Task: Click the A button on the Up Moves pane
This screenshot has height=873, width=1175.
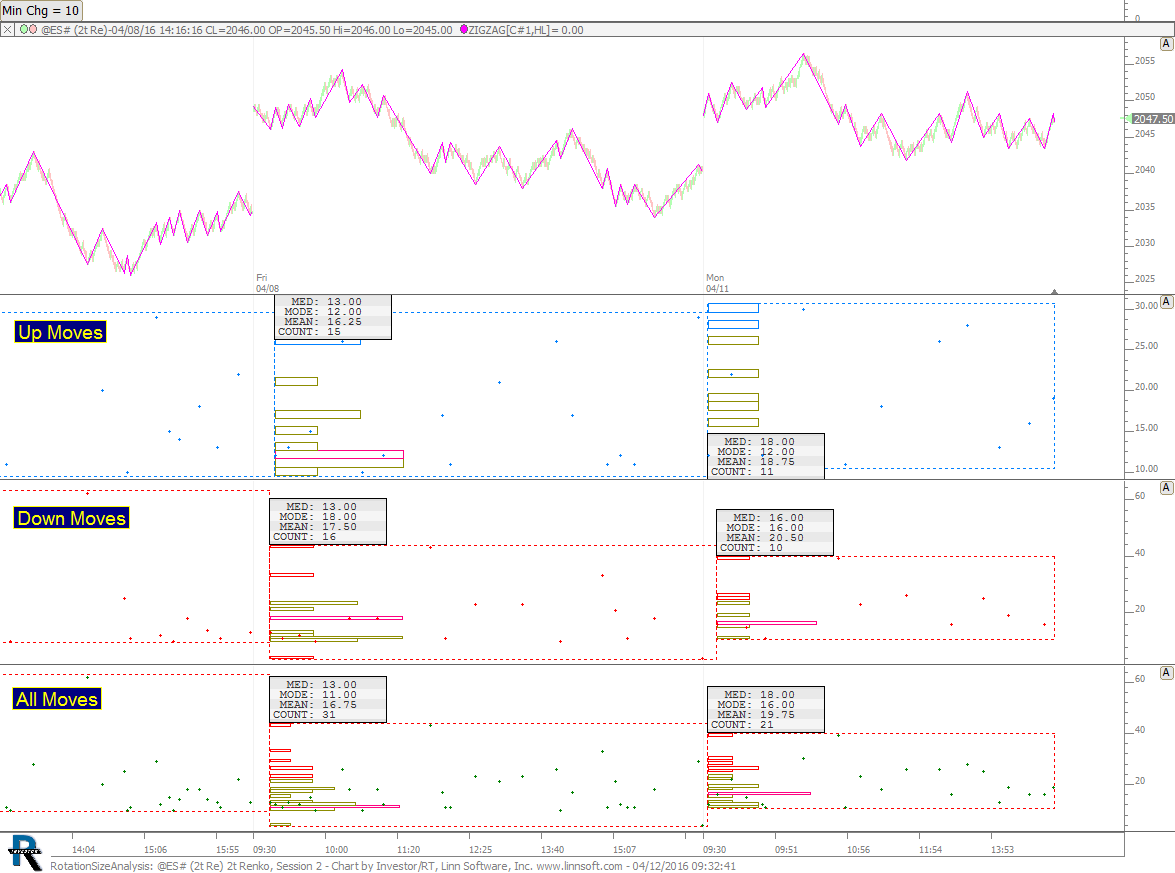Action: (x=1166, y=301)
